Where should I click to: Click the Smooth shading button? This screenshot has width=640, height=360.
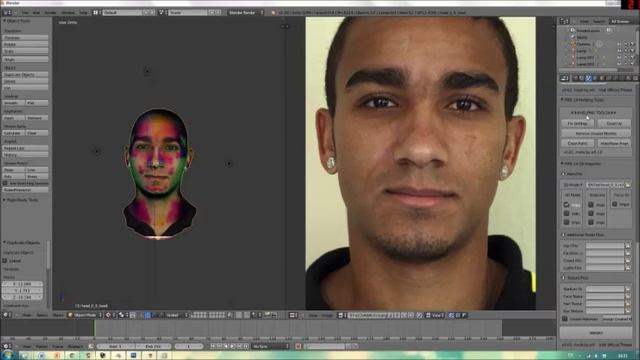click(x=13, y=103)
